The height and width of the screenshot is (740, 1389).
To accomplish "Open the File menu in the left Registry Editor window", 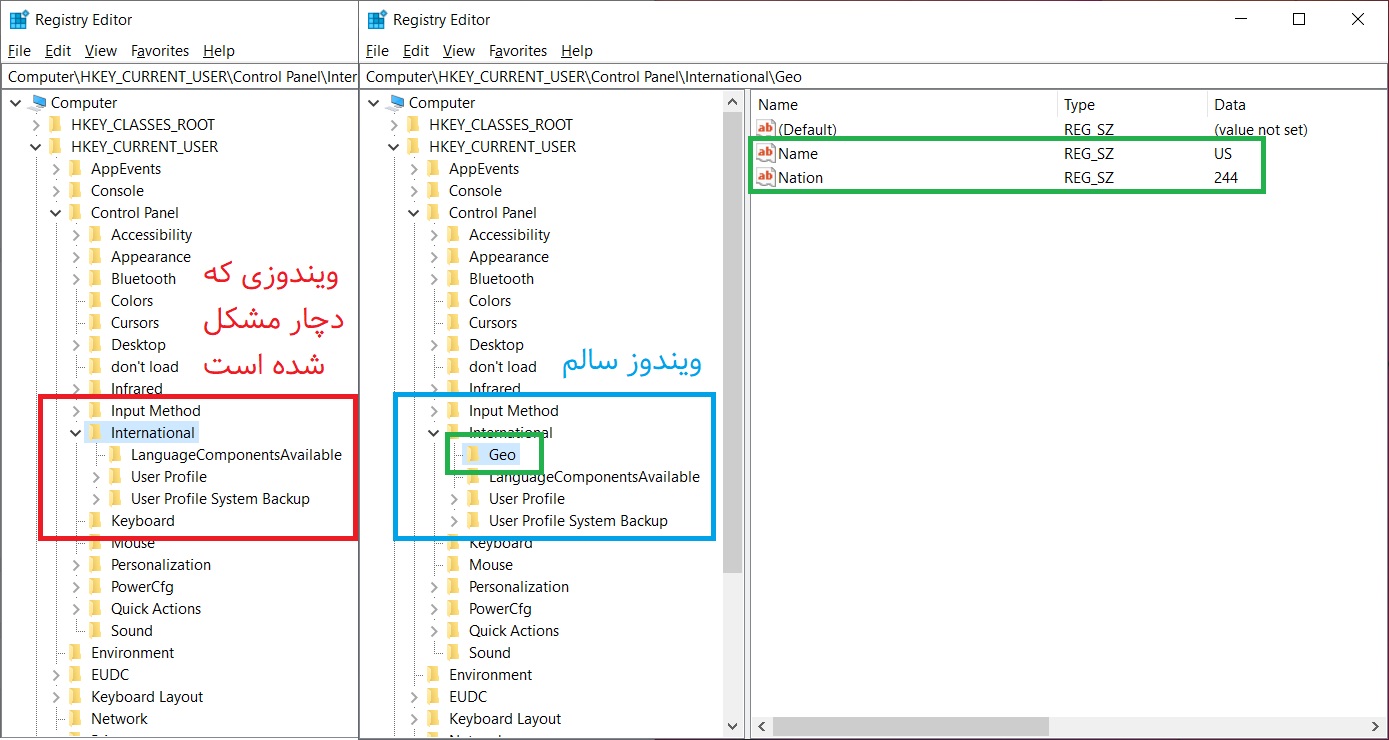I will point(19,51).
